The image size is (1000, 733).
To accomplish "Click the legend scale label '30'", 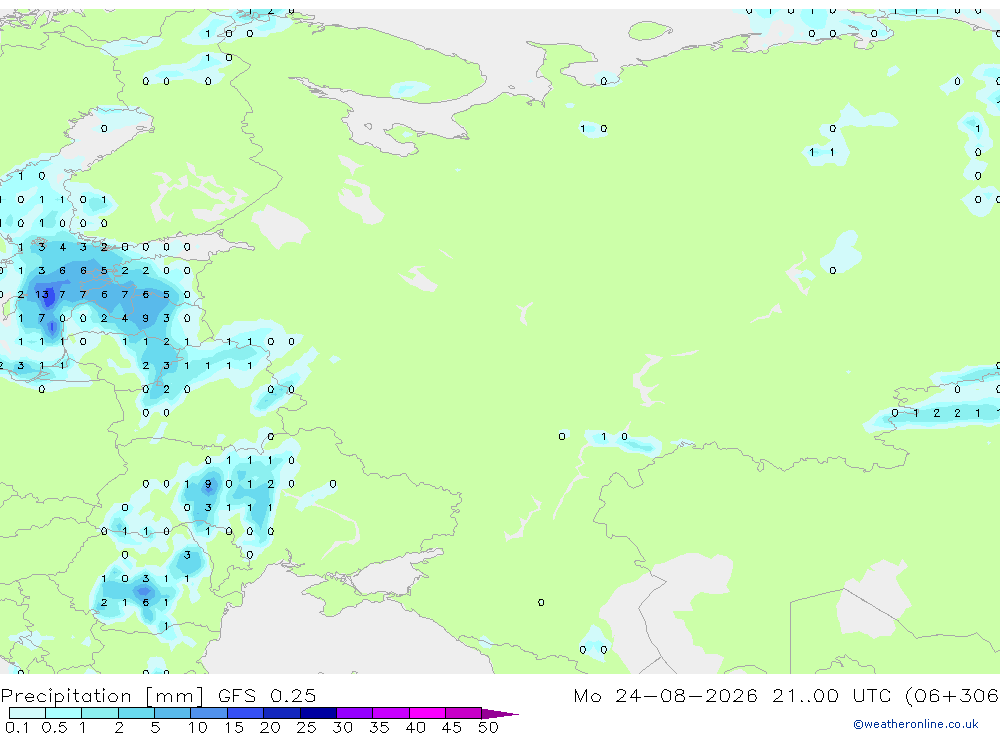I will tap(342, 727).
